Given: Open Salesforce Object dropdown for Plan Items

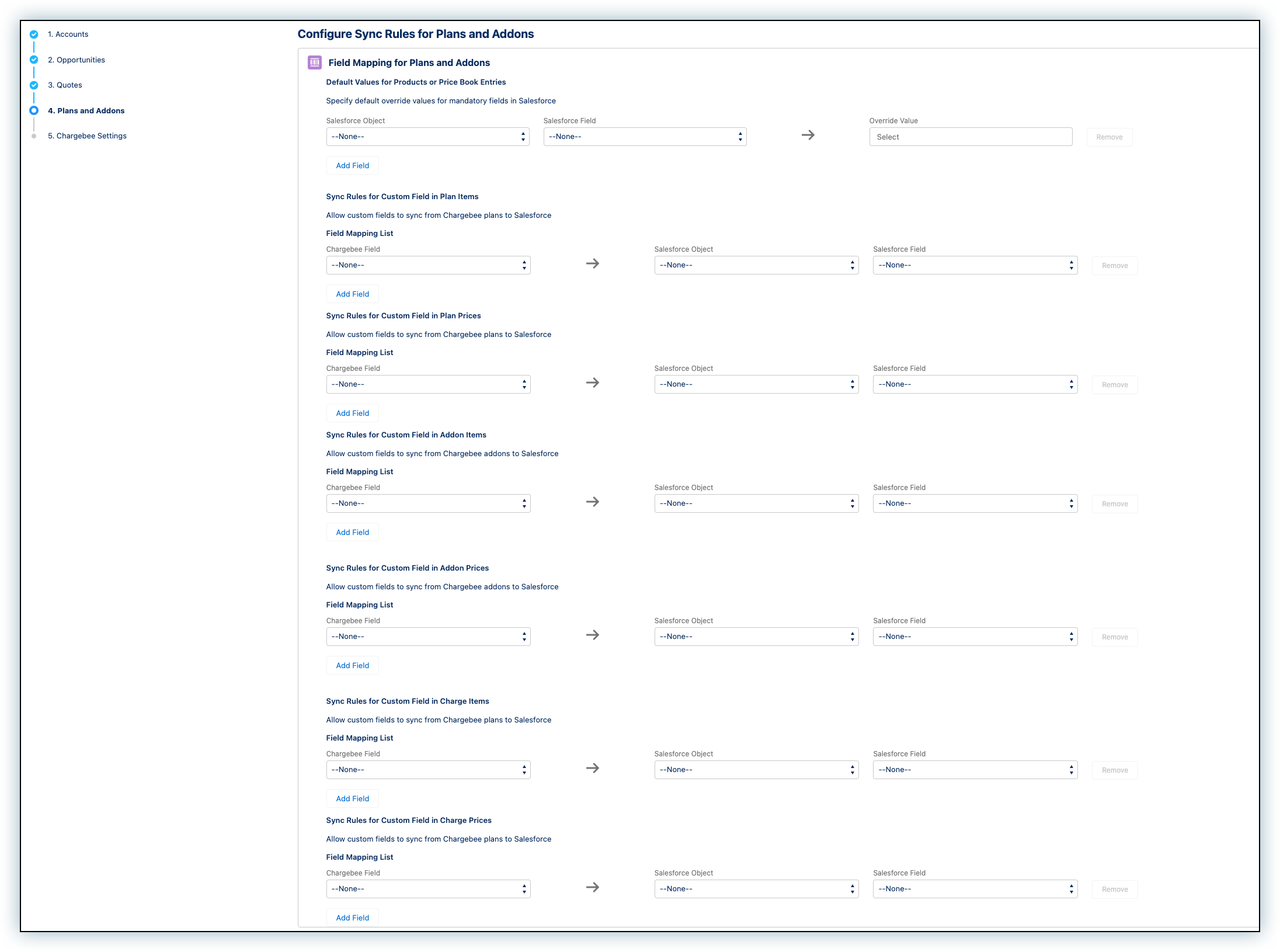Looking at the screenshot, I should coord(756,265).
